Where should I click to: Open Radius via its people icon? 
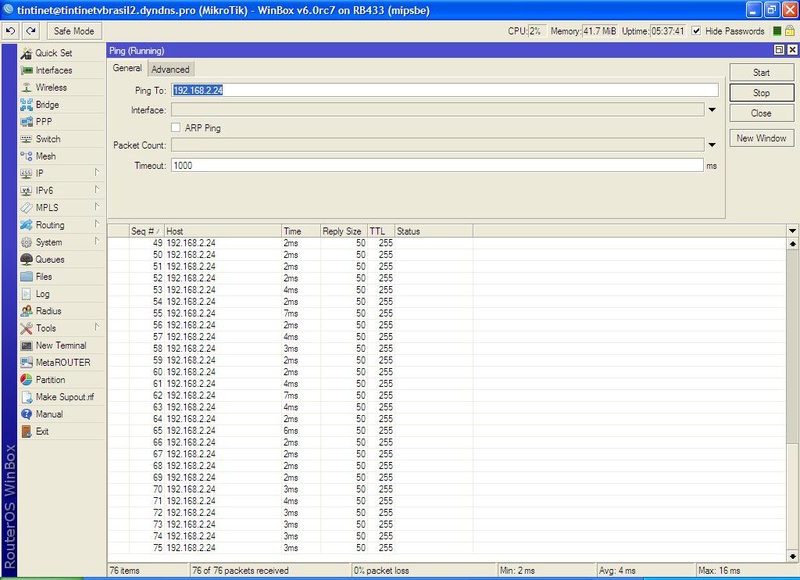point(27,311)
